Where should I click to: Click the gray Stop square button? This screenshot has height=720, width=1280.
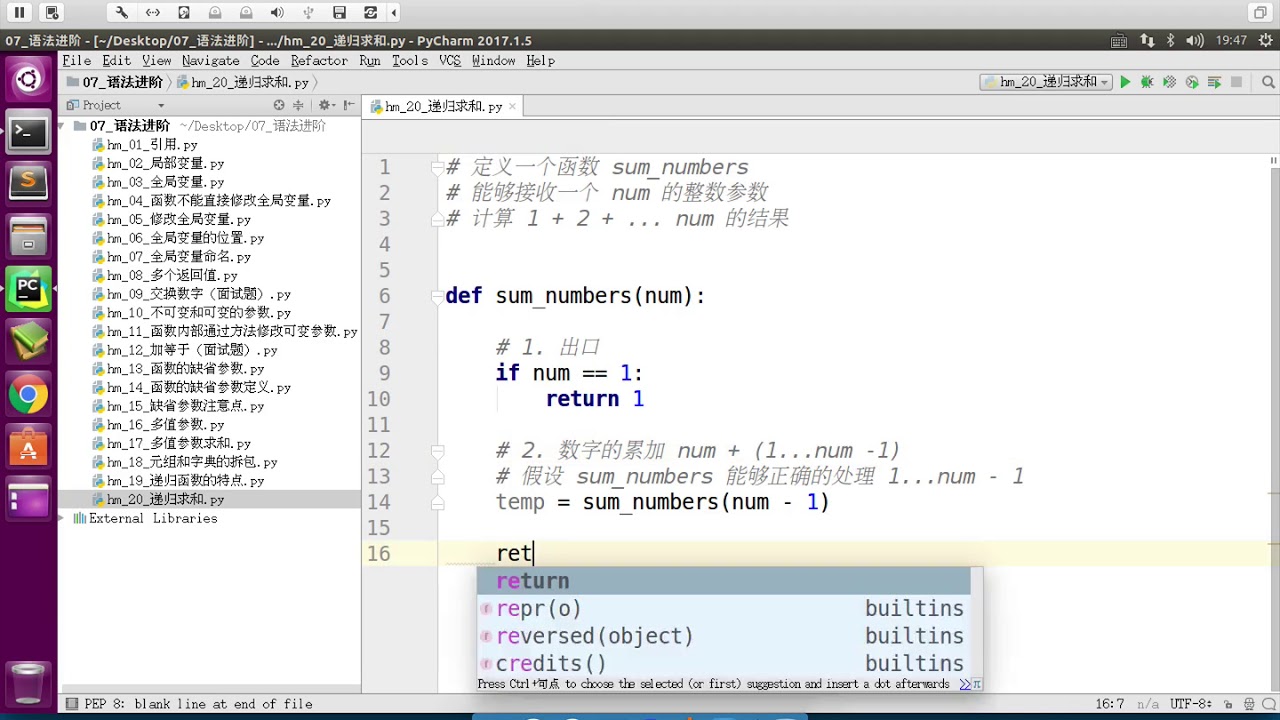[x=1237, y=82]
